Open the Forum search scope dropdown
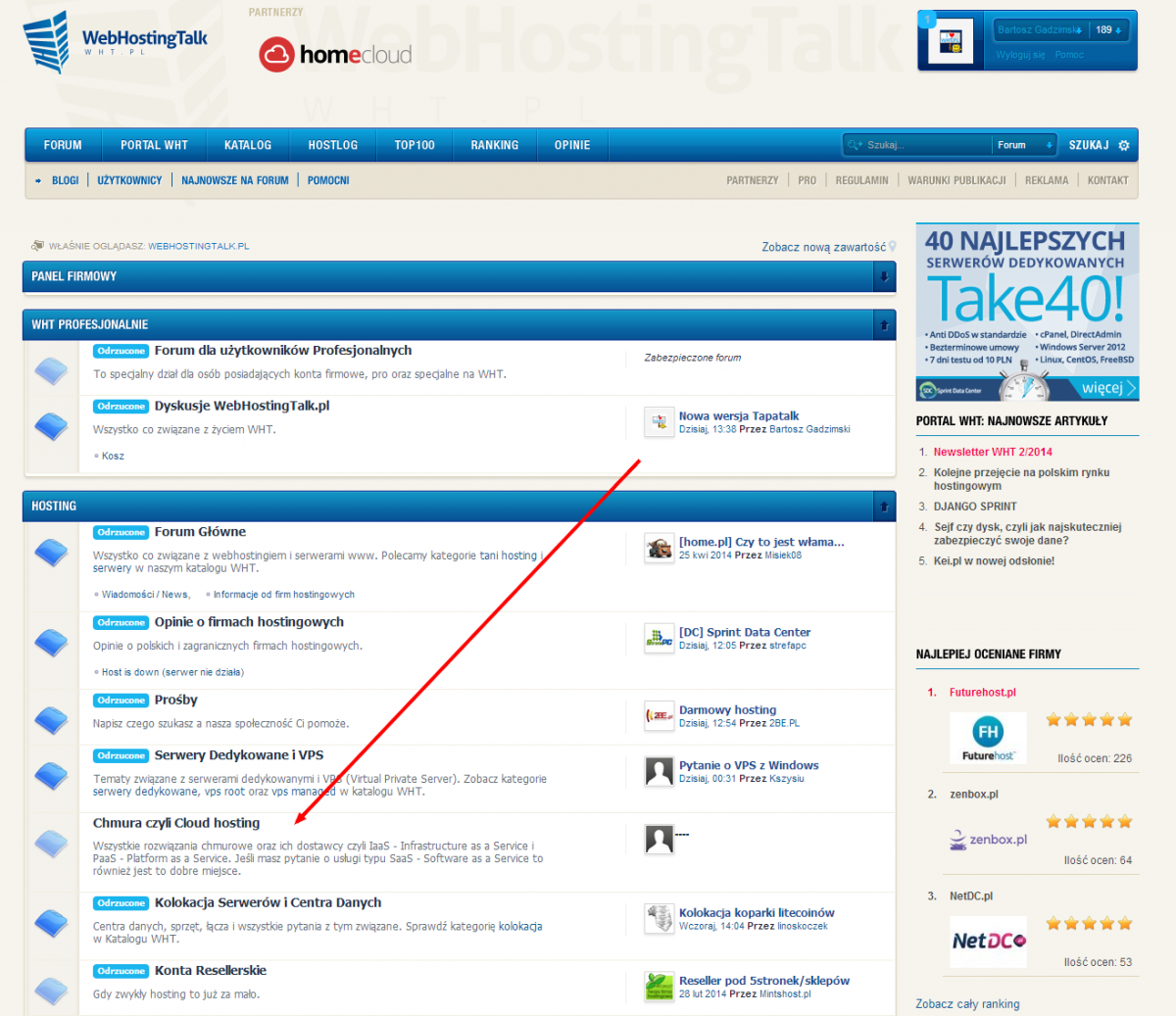Screen dimensions: 1176x1016 (x=1024, y=145)
